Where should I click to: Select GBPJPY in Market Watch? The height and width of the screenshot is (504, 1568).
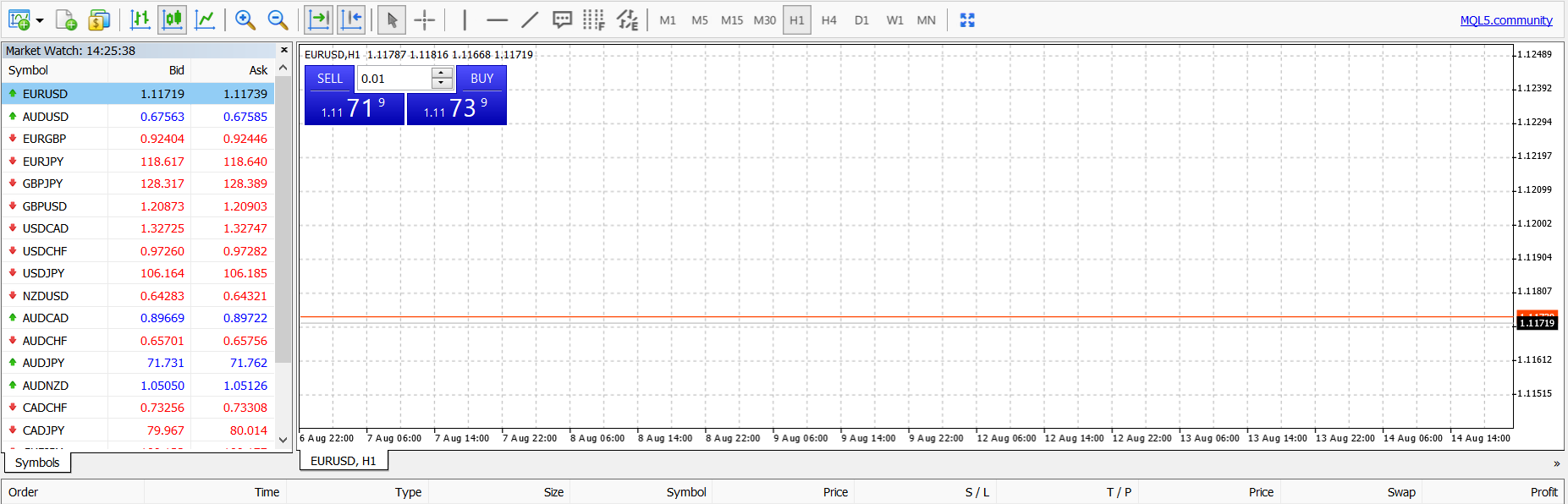[x=138, y=184]
